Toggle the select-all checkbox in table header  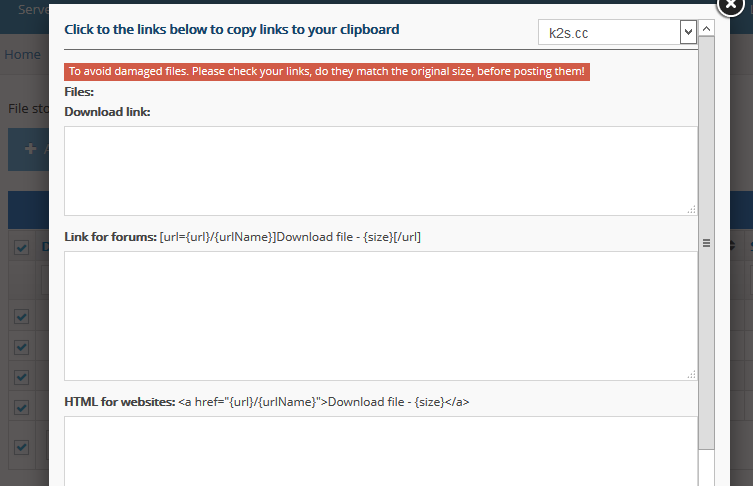(22, 246)
